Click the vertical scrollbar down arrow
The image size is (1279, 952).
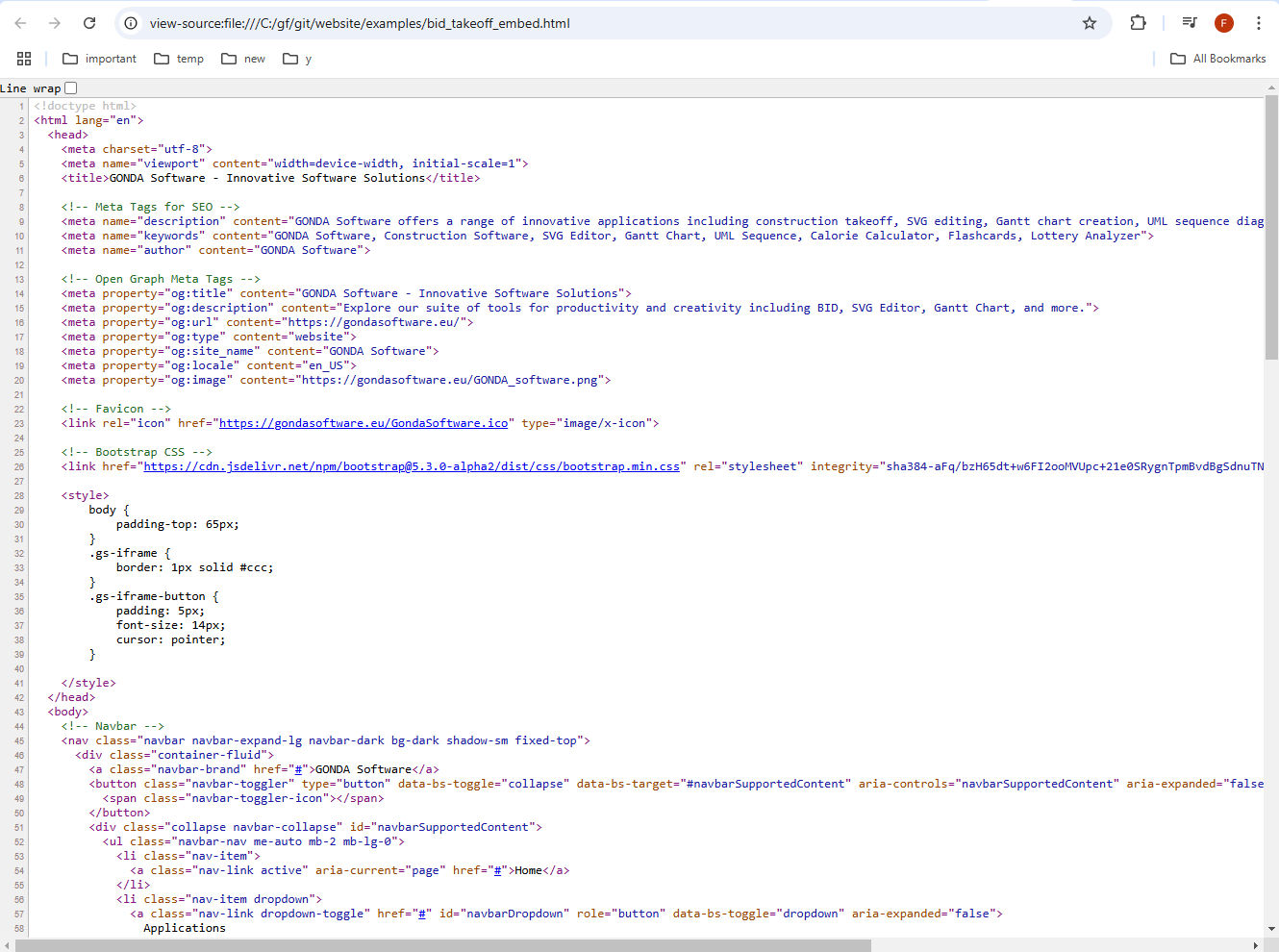point(1271,930)
